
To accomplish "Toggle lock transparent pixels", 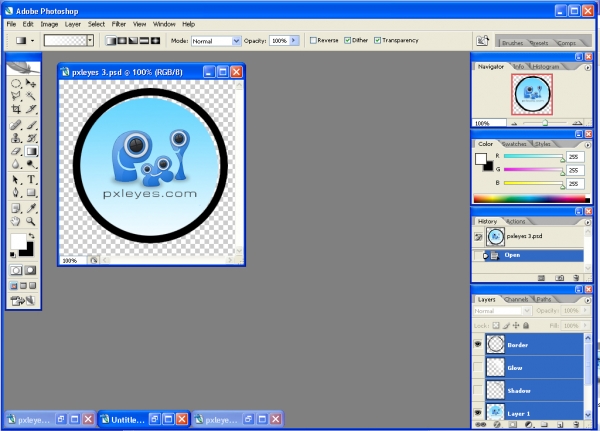I will [x=496, y=325].
